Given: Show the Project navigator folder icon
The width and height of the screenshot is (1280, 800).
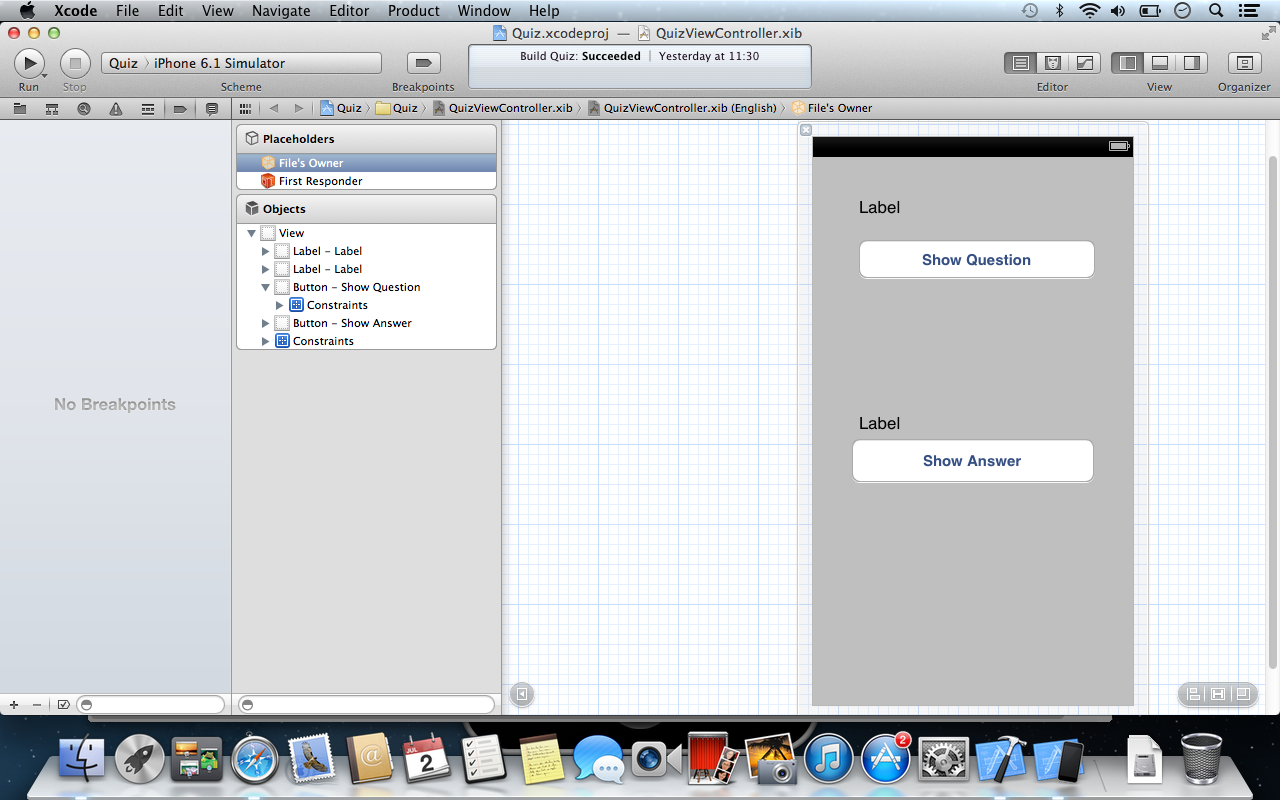Looking at the screenshot, I should (20, 108).
